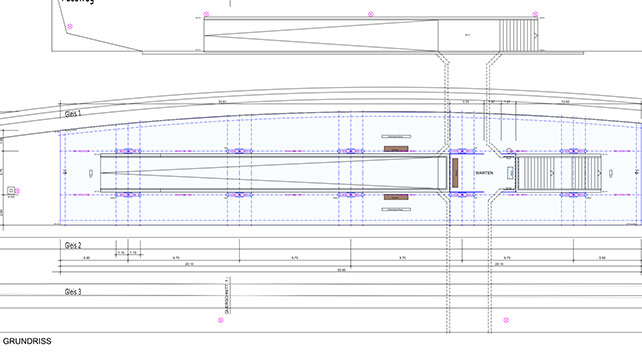The width and height of the screenshot is (642, 360).
Task: Click the direction arrow on the long staircase
Action: tap(552, 173)
